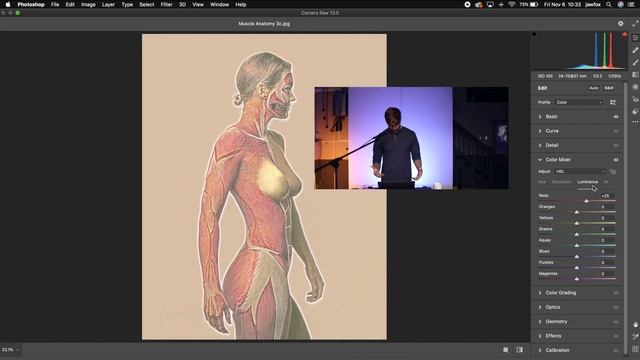
Task: Activate the Color Mixer targeted adjustment tool
Action: coord(613,171)
